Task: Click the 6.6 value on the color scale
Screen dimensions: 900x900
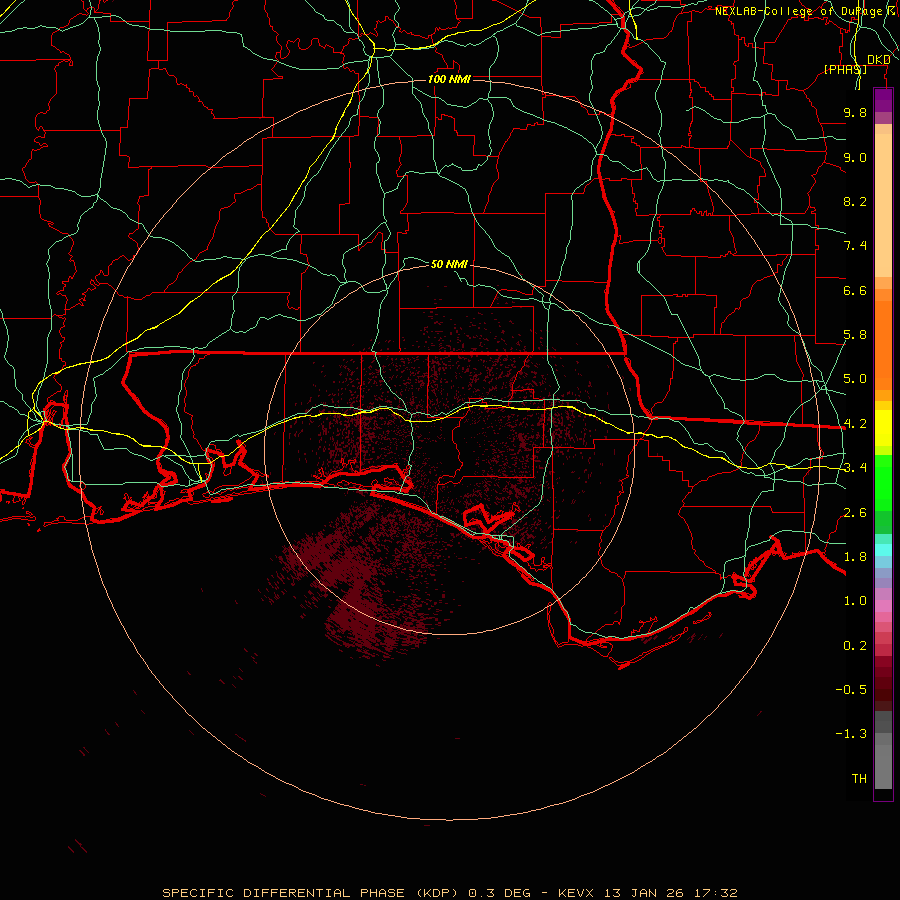Action: pos(855,290)
